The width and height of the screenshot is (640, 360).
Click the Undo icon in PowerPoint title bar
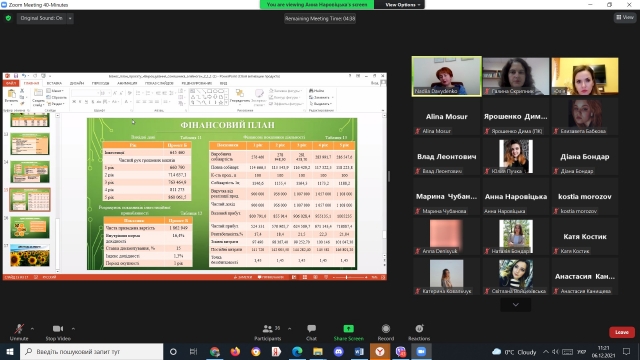tap(24, 76)
